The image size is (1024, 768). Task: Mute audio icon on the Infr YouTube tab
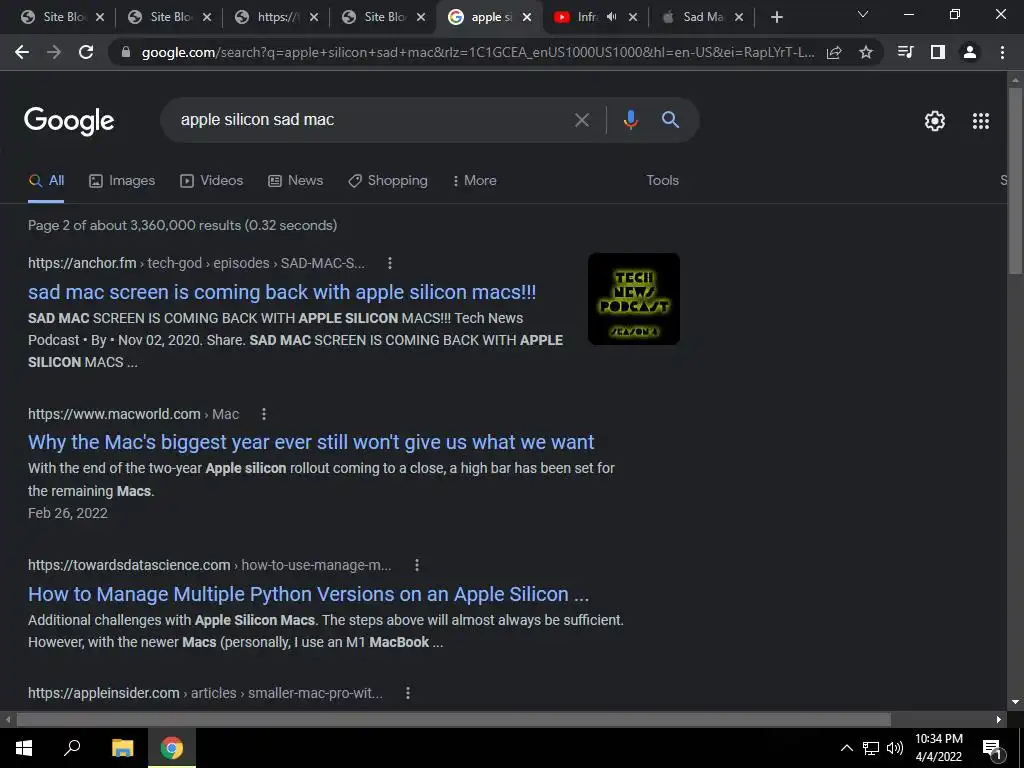[x=611, y=17]
